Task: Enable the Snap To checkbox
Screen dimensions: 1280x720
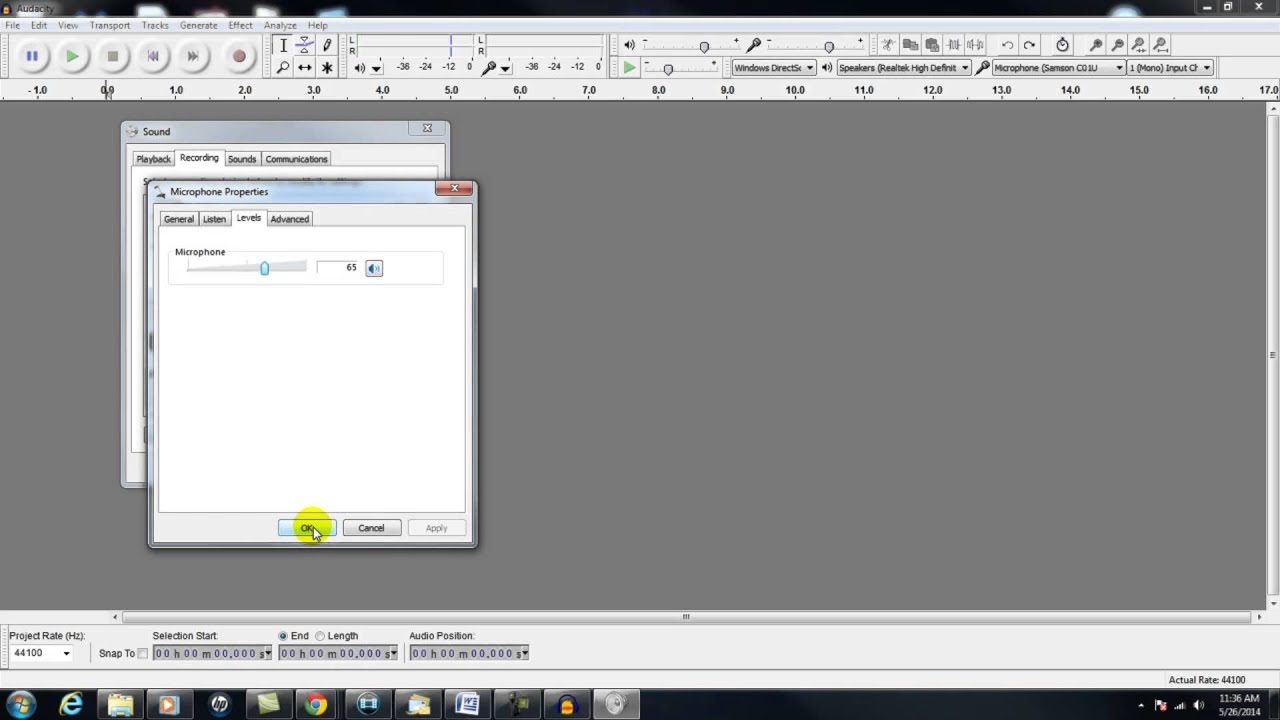Action: [x=142, y=654]
